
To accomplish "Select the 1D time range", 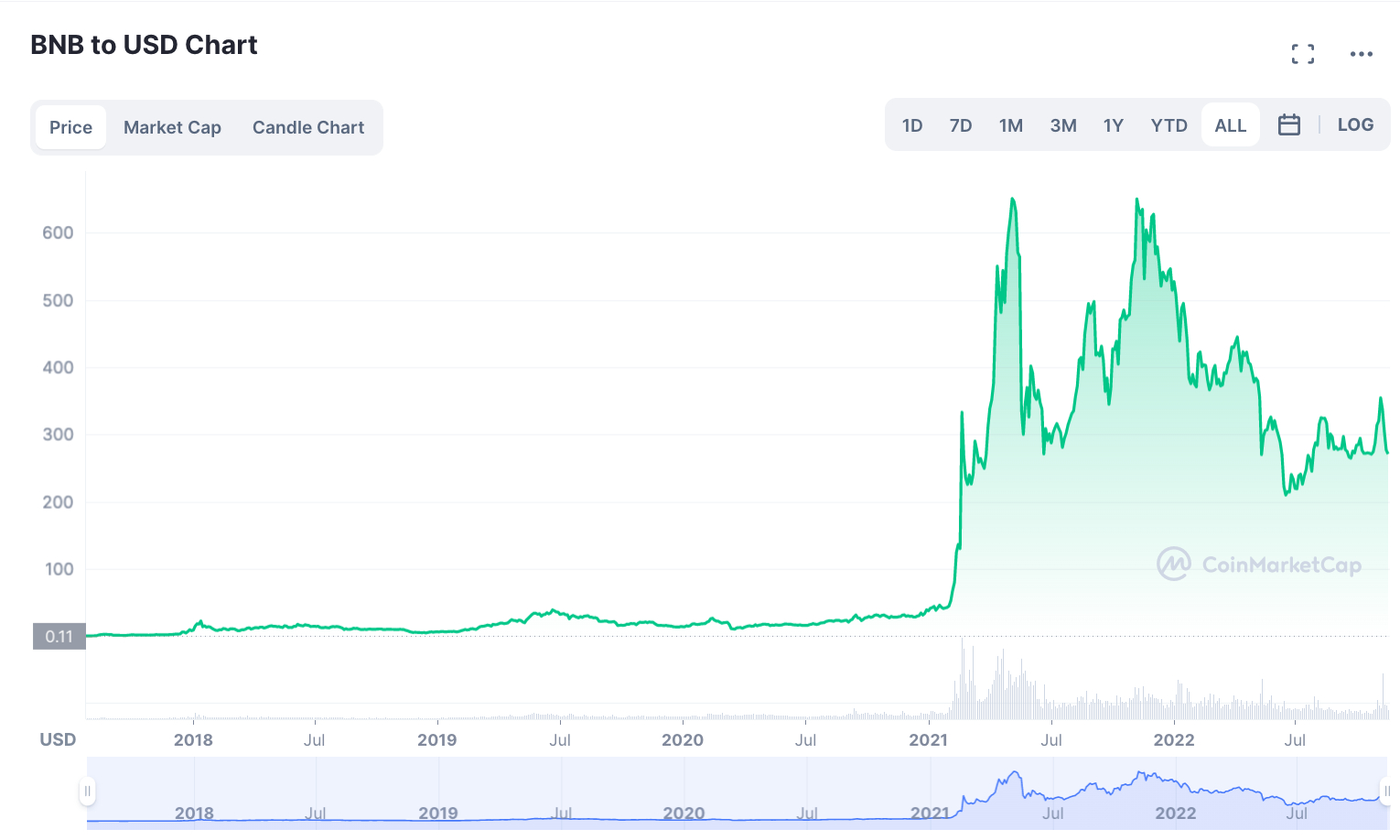I will (912, 125).
